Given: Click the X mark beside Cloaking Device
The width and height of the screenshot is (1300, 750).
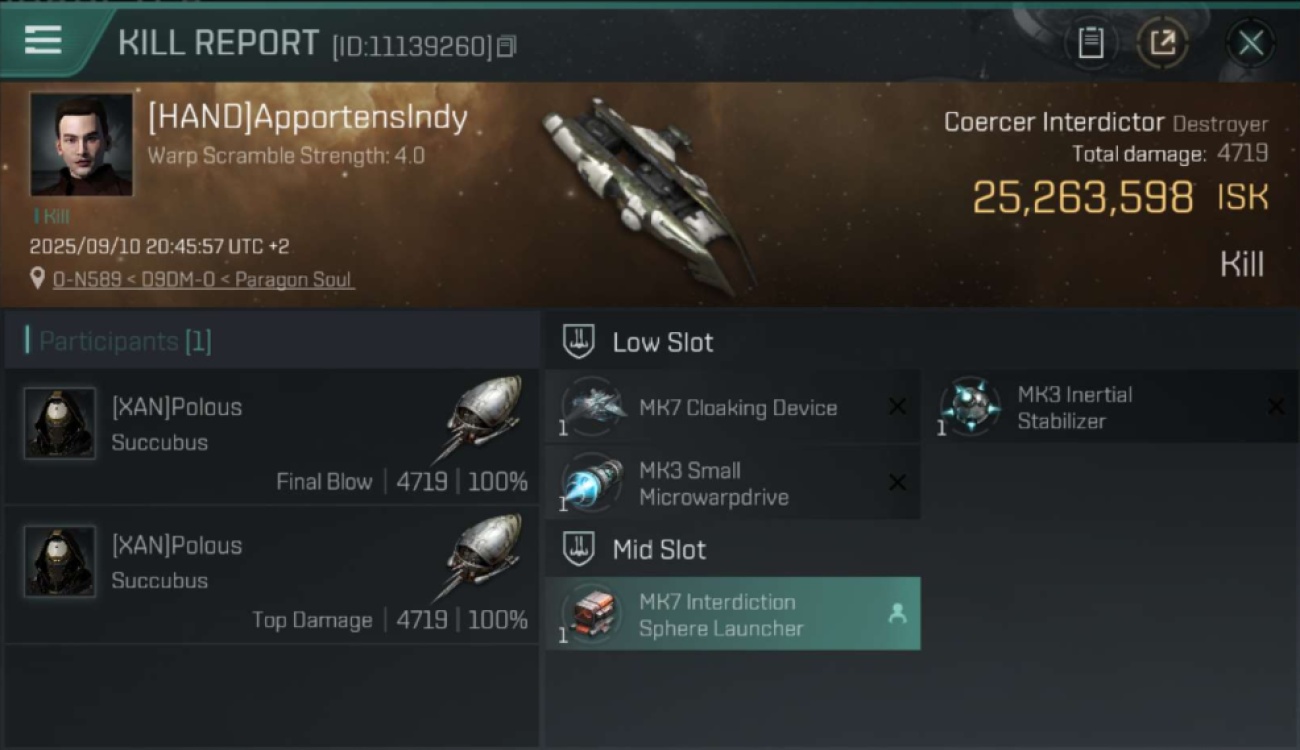Looking at the screenshot, I should point(897,406).
